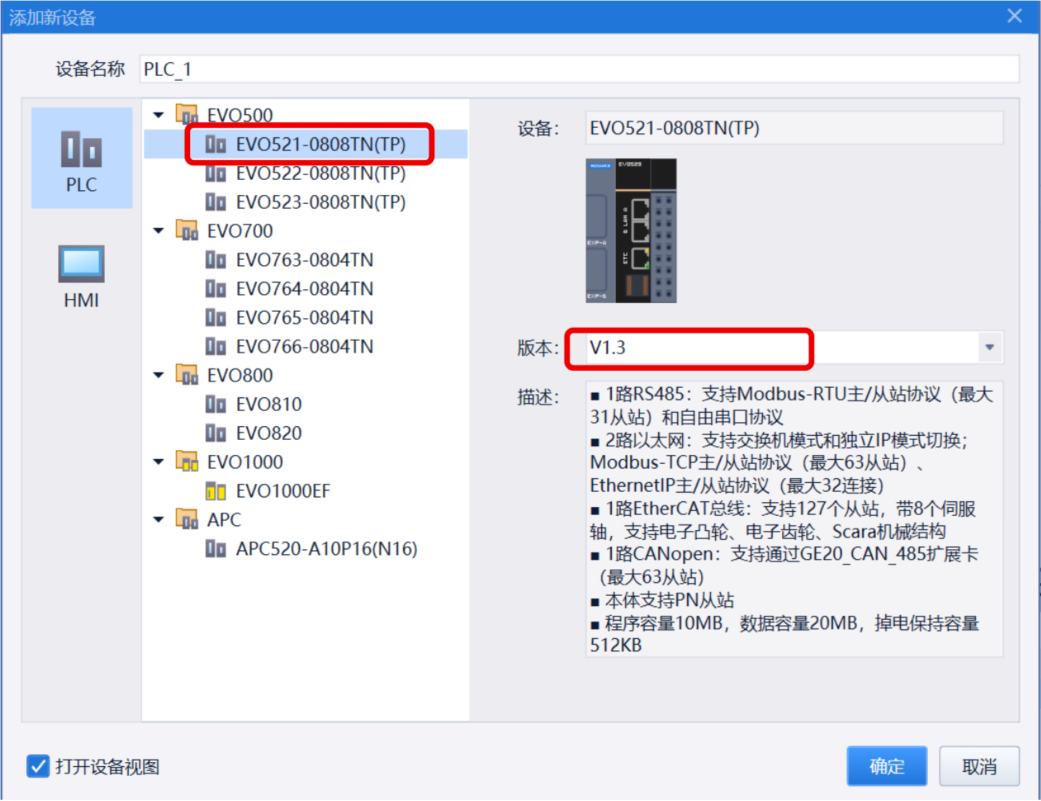Image resolution: width=1041 pixels, height=801 pixels.
Task: Toggle the 打开设备视图 checkbox
Action: coord(38,767)
